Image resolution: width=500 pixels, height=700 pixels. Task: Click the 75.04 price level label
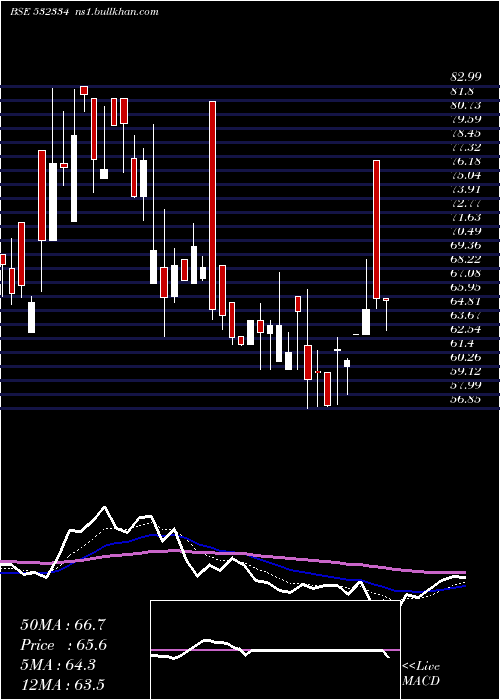coord(466,175)
